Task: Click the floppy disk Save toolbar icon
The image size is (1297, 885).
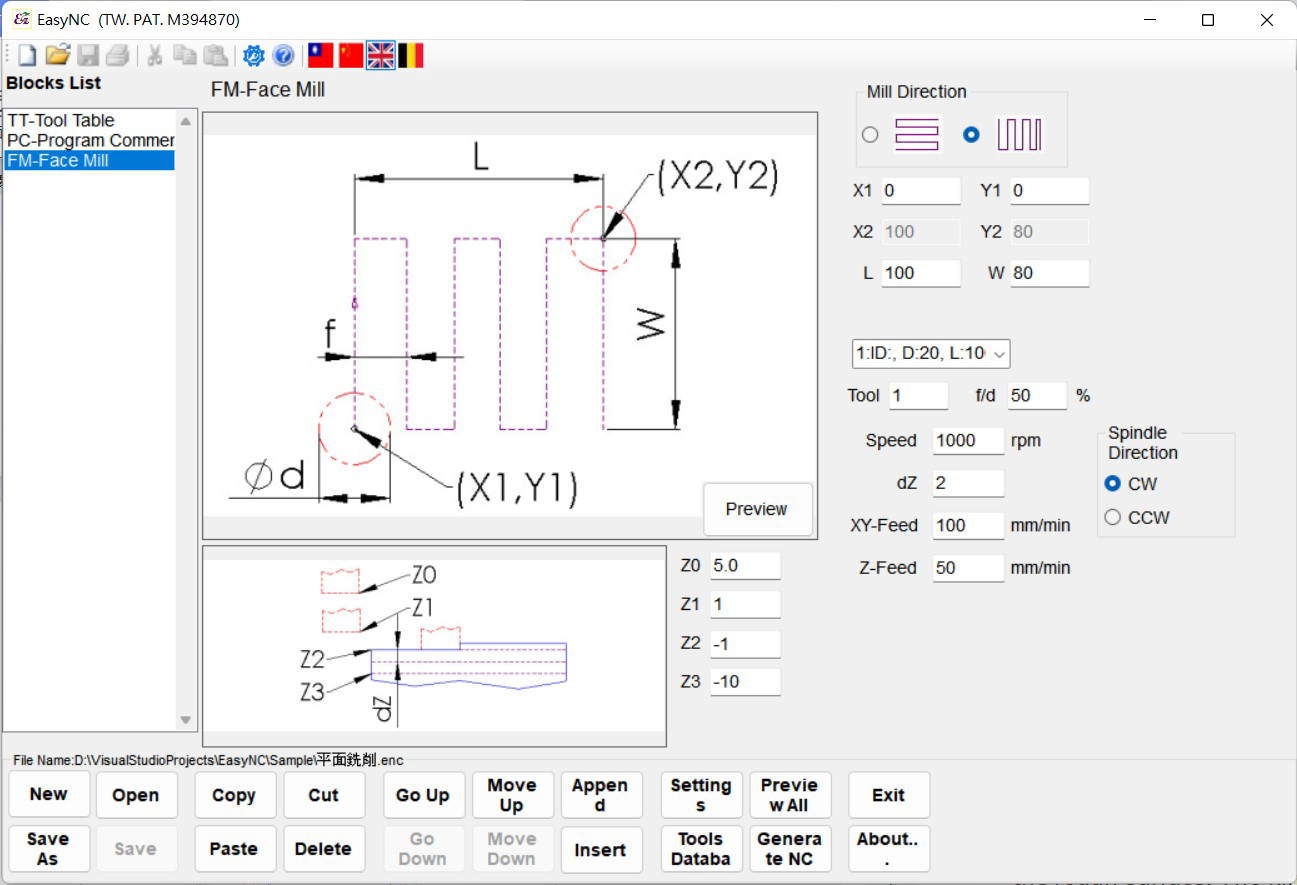Action: point(88,55)
